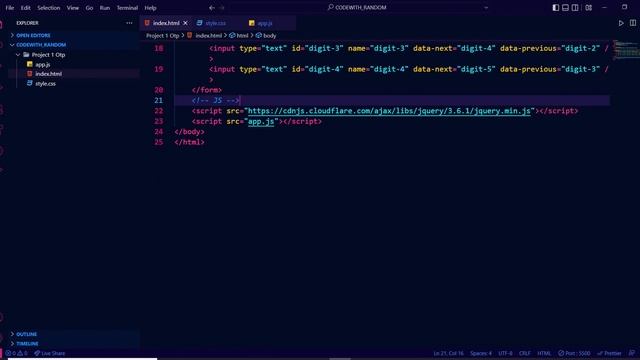Click the Ln 21, Col 16 status item
Viewport: 640px width, 360px height.
(448, 353)
